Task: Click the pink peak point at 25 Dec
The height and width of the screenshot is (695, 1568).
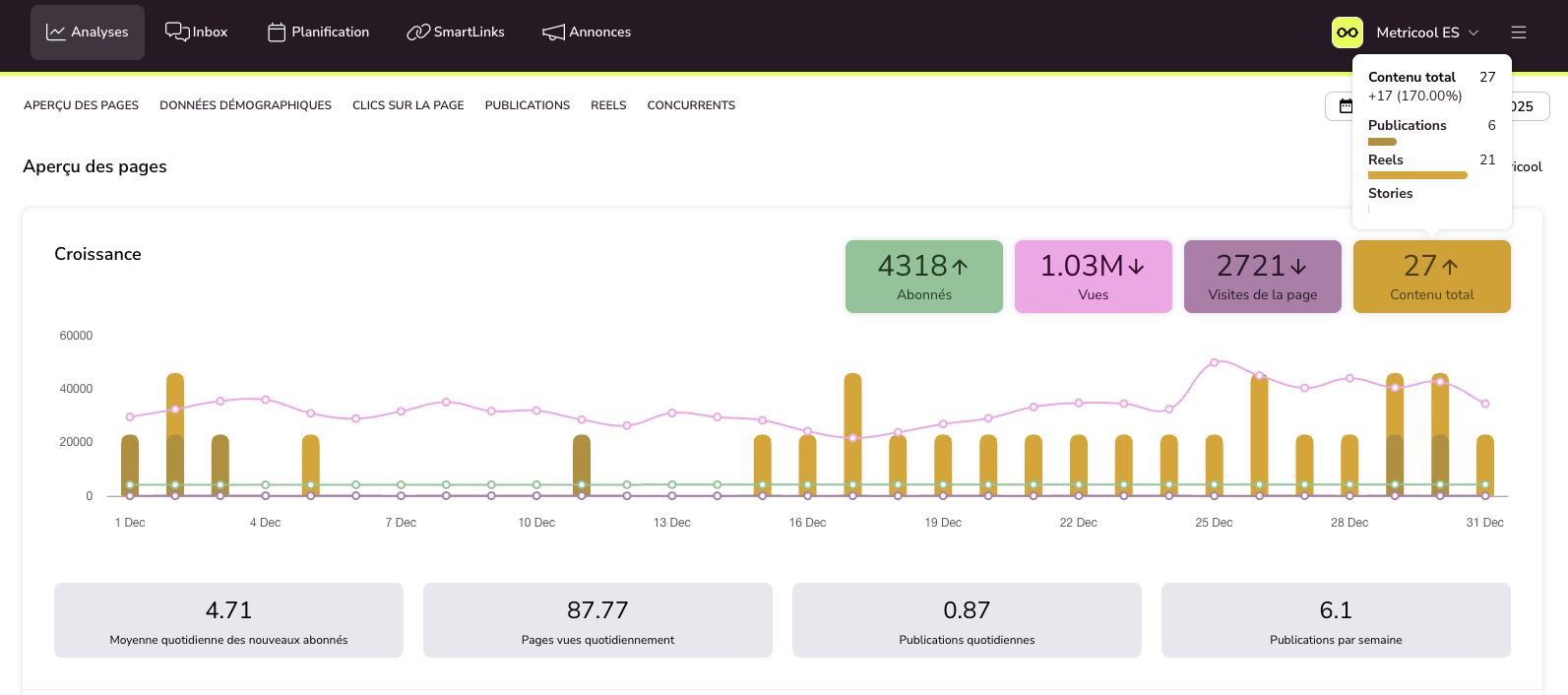Action: [1214, 362]
